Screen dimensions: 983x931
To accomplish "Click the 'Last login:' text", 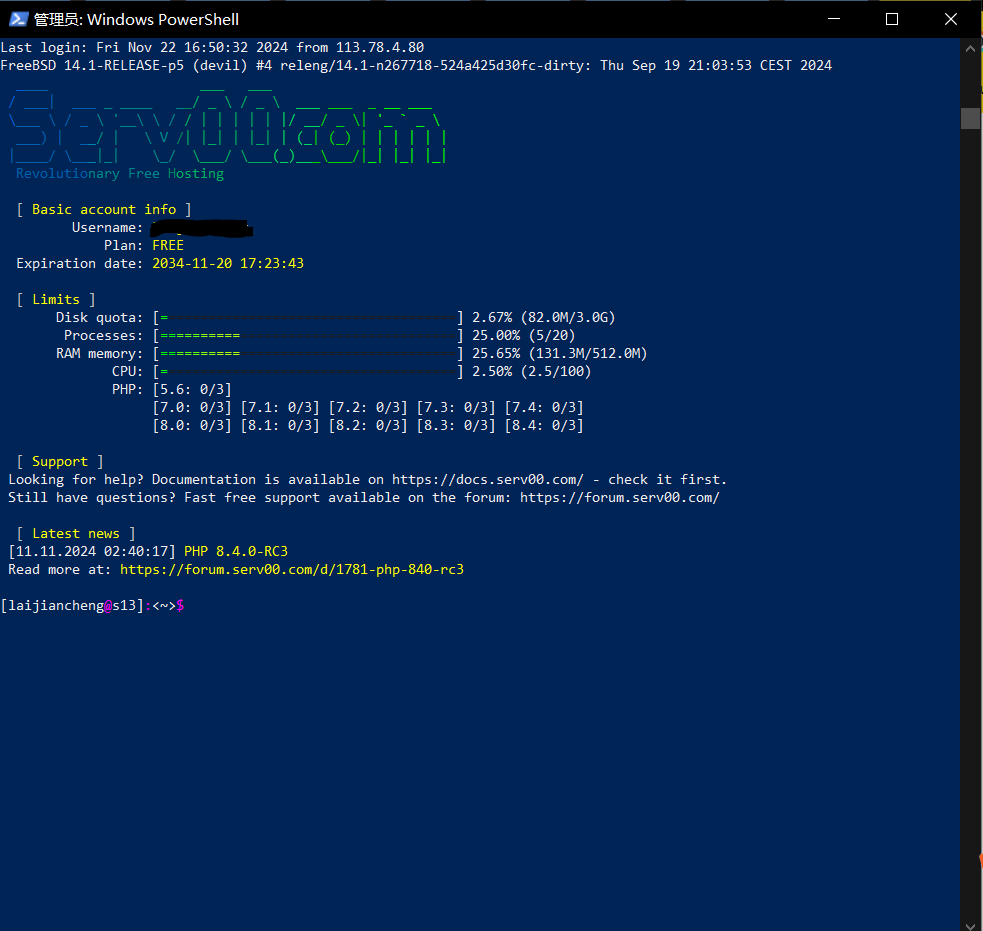I will tap(44, 48).
